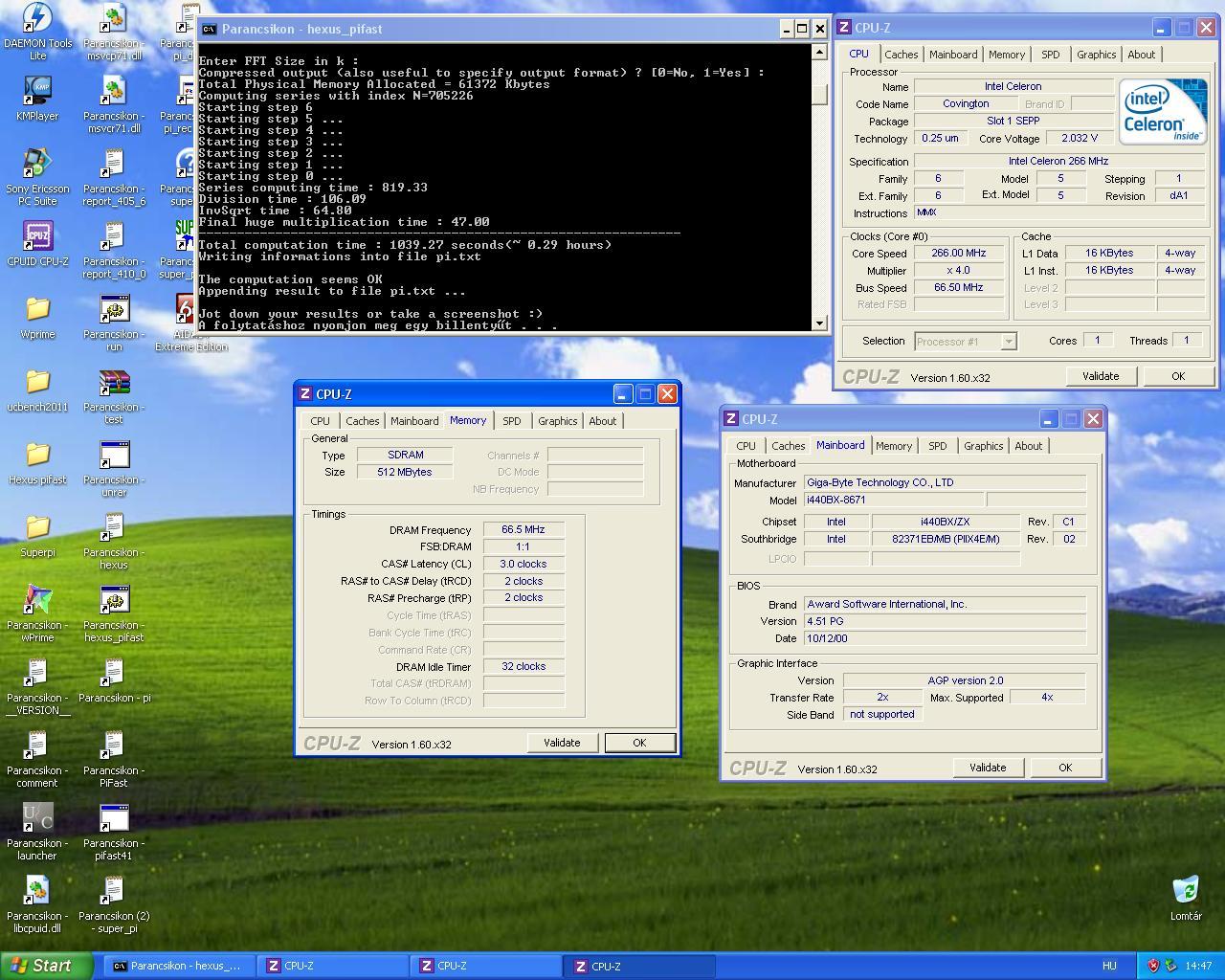Click console scrollbar down arrow

point(819,323)
